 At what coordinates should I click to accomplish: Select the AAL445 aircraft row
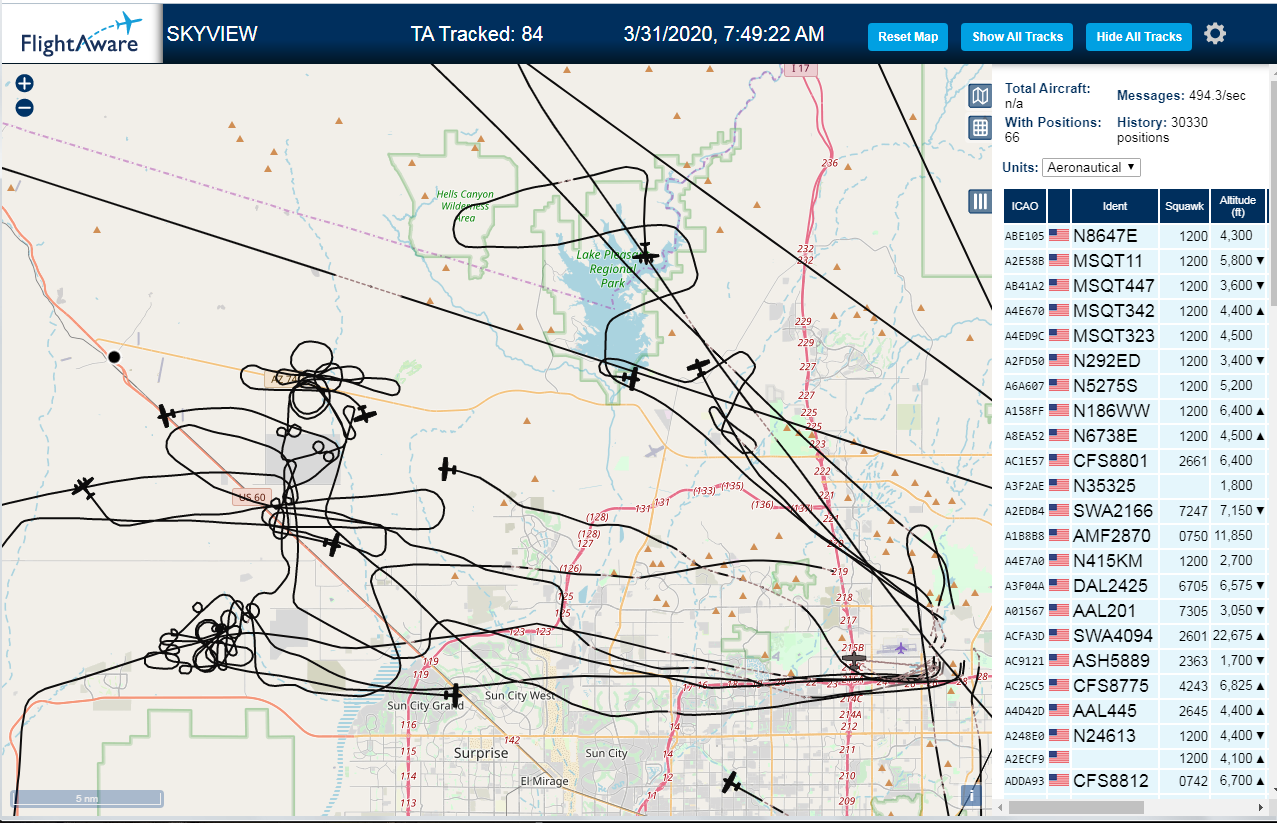pos(1136,711)
